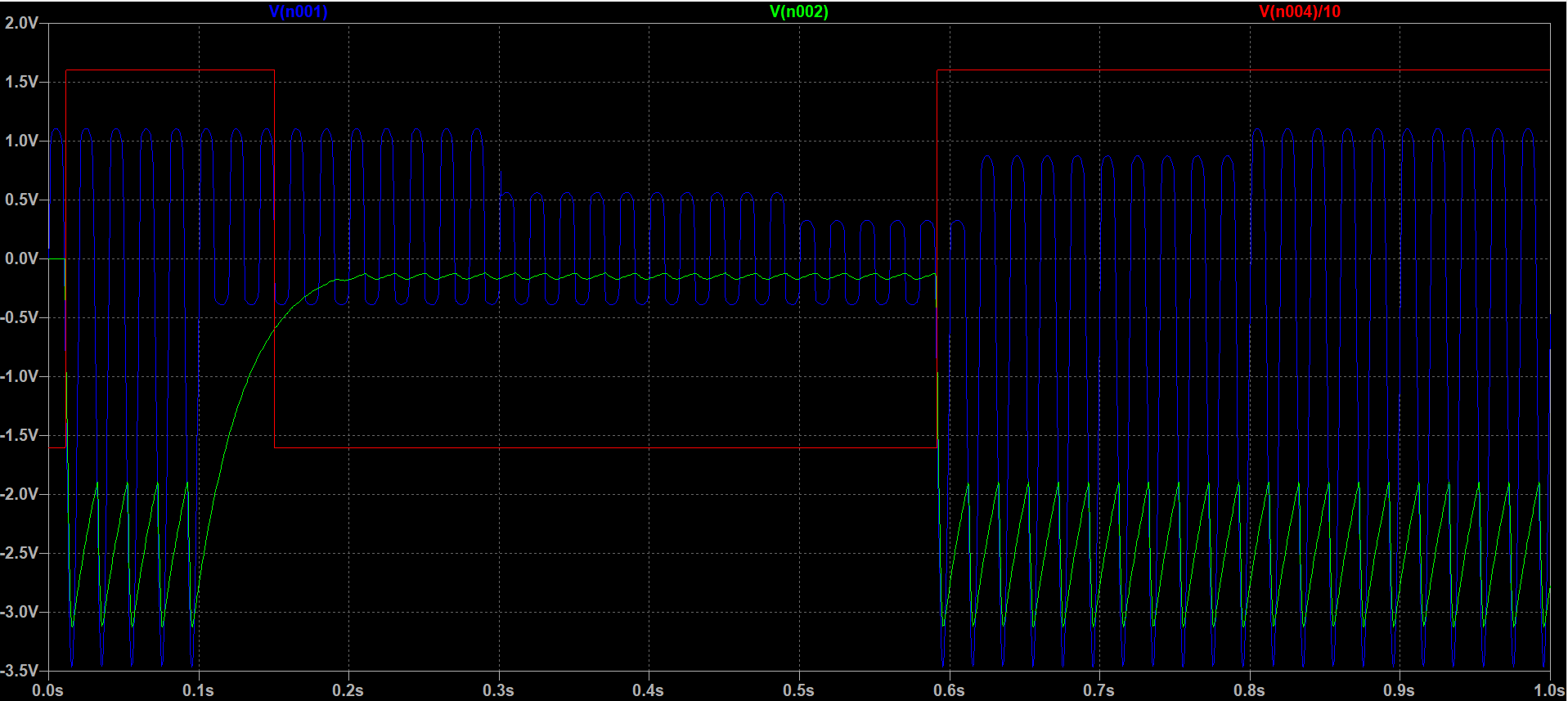
Task: Click the 0.0s time axis label
Action: tap(47, 690)
